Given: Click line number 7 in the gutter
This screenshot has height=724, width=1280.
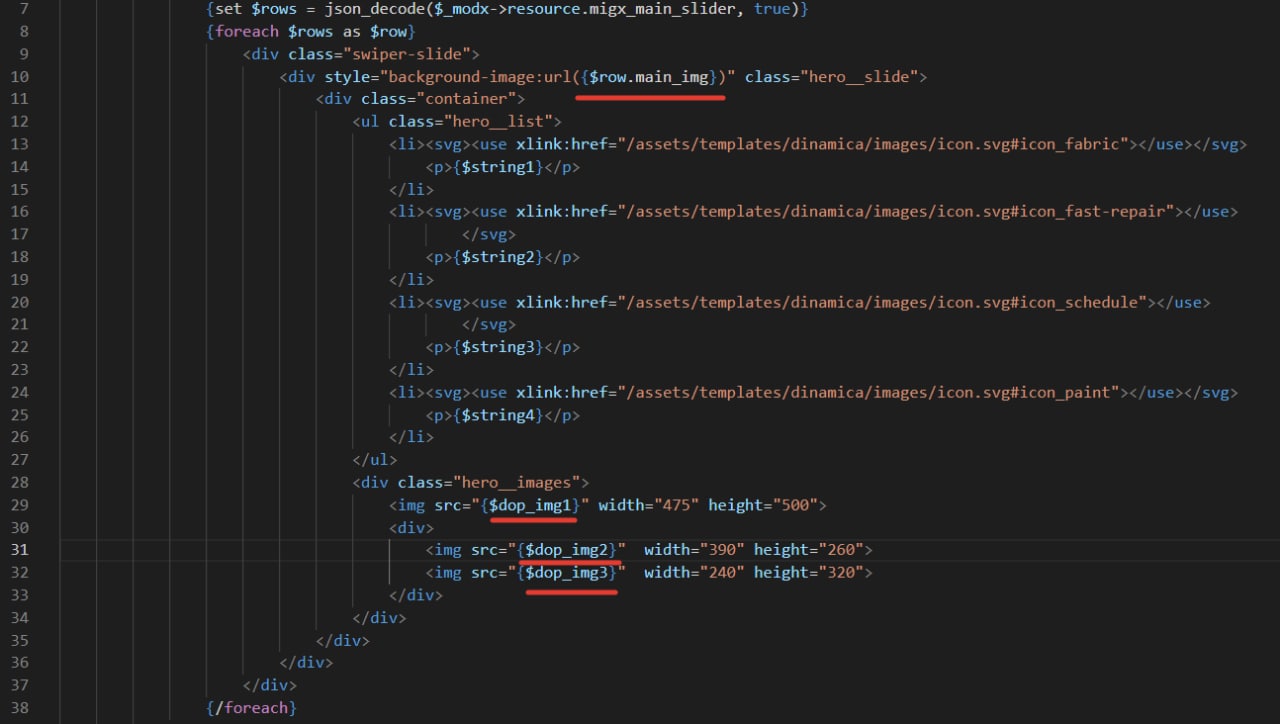Looking at the screenshot, I should (x=24, y=8).
